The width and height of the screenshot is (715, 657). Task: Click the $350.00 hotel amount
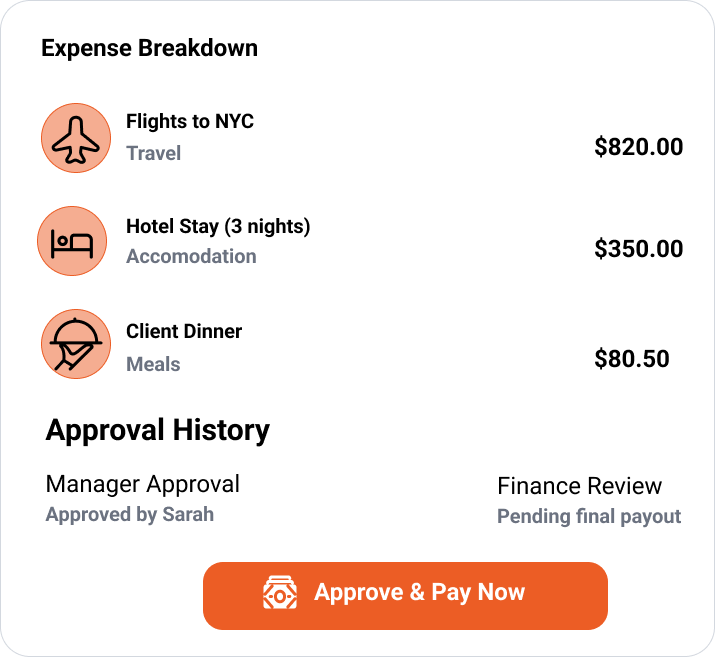(x=638, y=249)
